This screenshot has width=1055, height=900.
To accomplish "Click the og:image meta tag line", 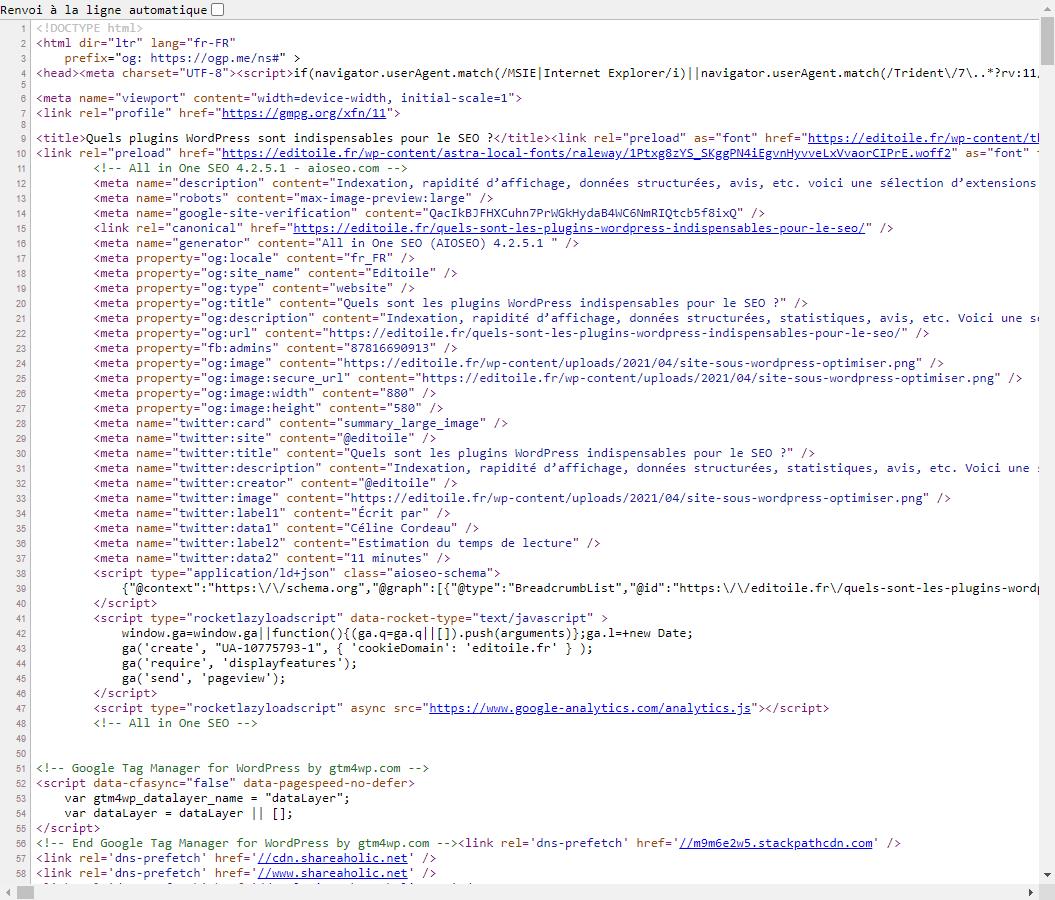I will pyautogui.click(x=400, y=363).
